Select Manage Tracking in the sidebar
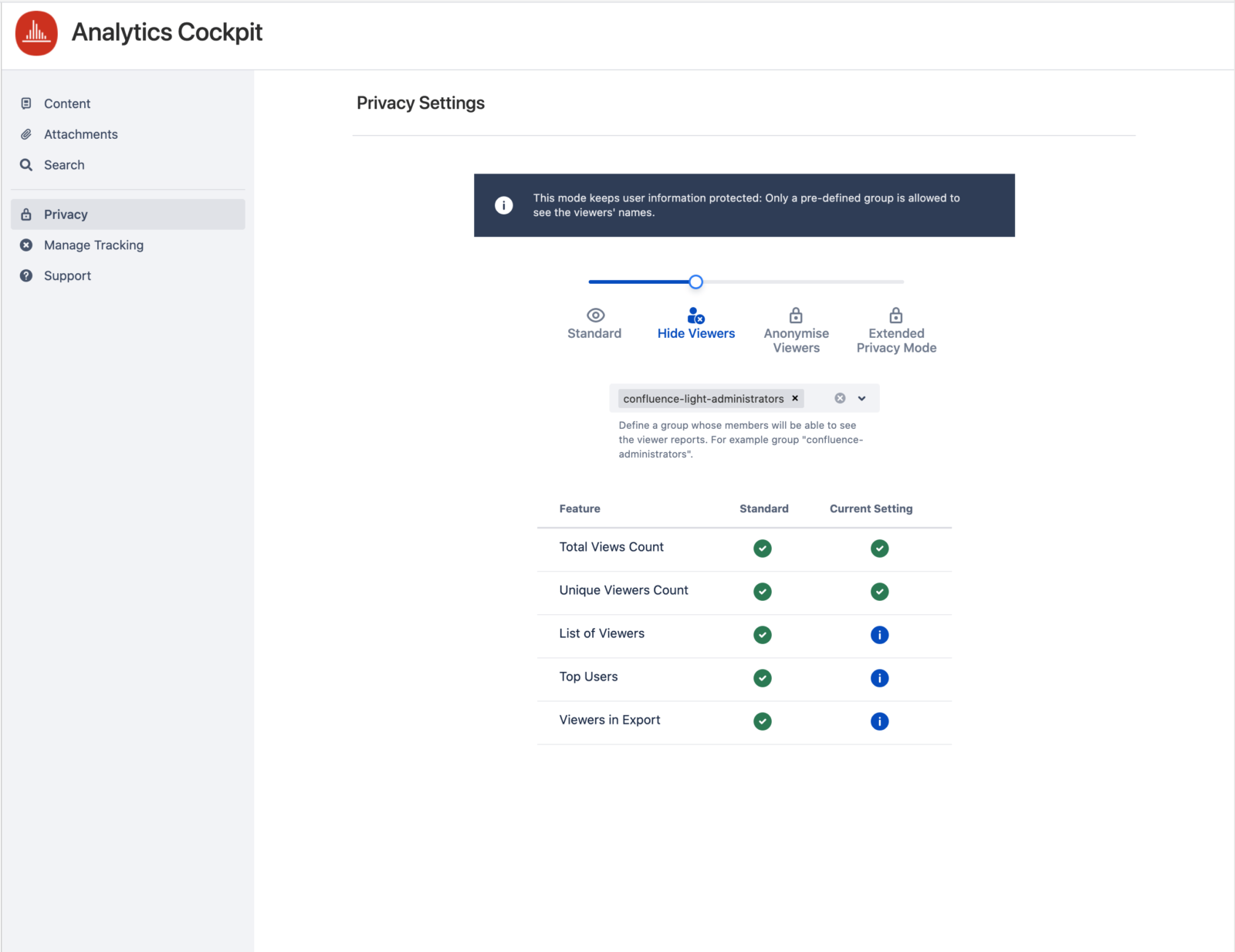Image resolution: width=1235 pixels, height=952 pixels. (x=93, y=245)
